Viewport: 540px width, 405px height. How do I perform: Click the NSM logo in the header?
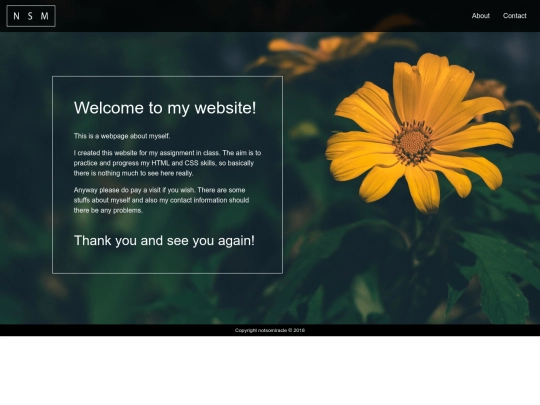pyautogui.click(x=31, y=16)
